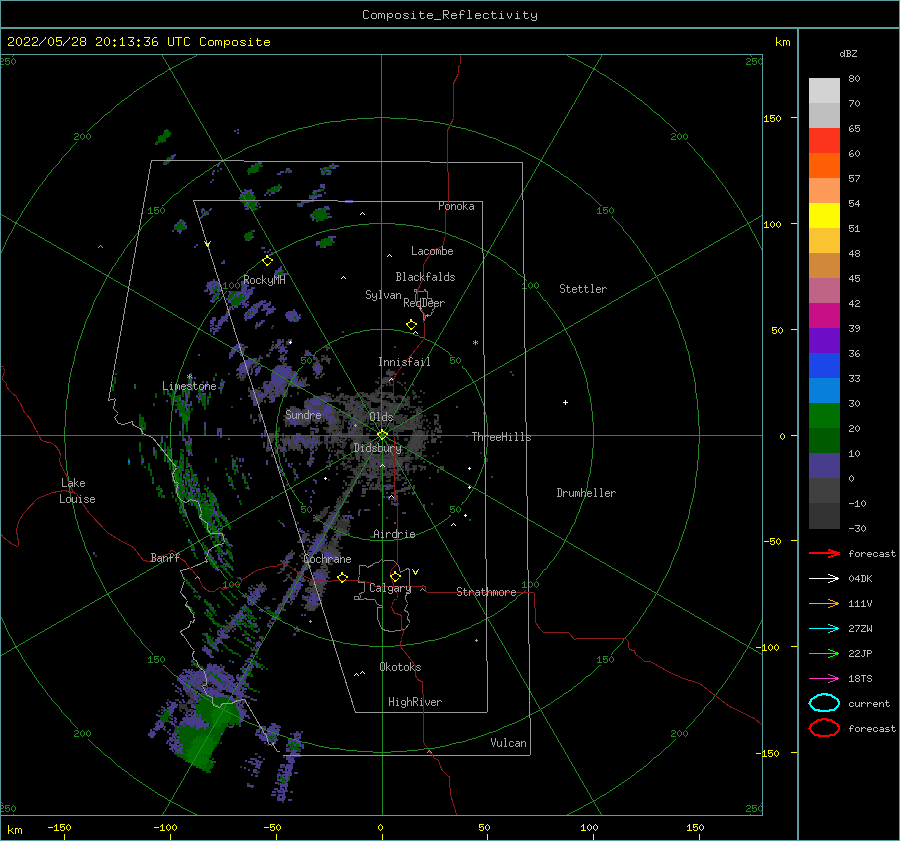Image resolution: width=900 pixels, height=841 pixels.
Task: Click the HighRiver label
Action: tap(415, 702)
